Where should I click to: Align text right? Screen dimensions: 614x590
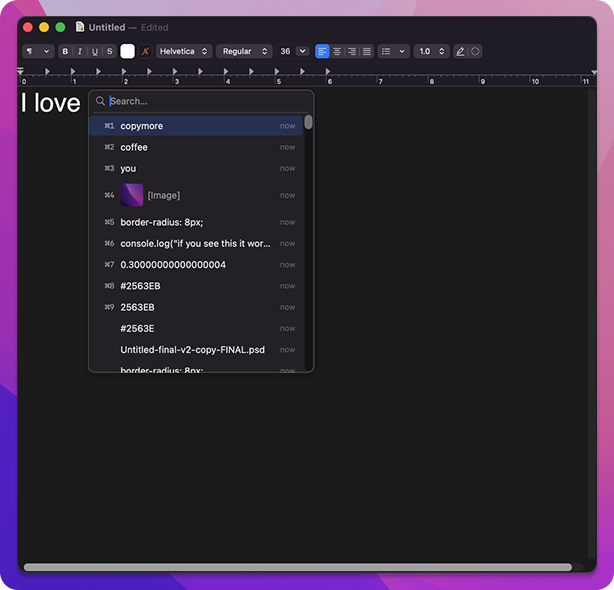352,51
